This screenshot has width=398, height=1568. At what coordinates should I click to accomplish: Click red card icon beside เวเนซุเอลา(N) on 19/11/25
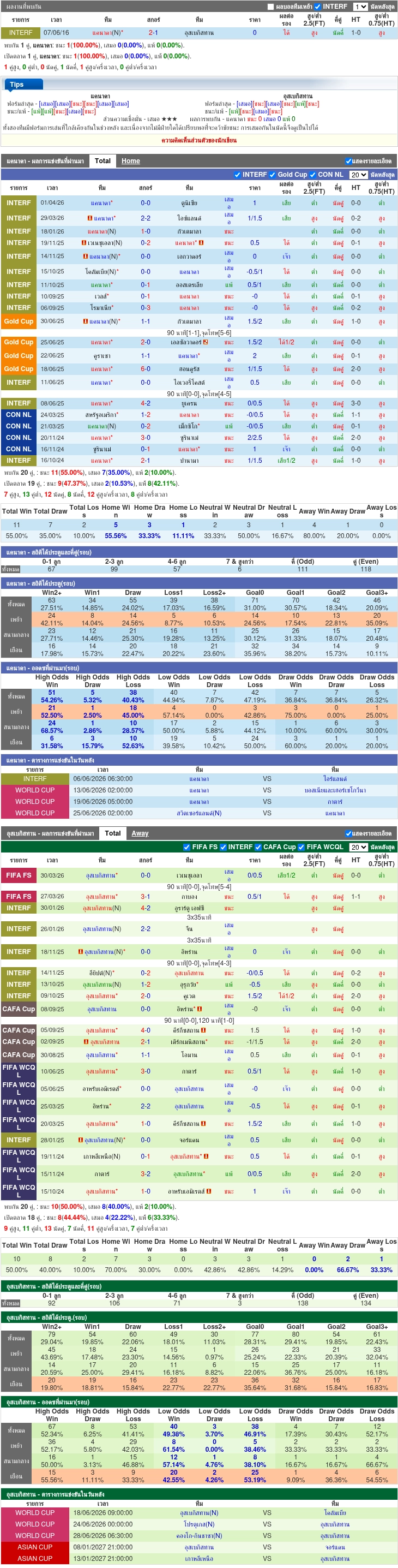pyautogui.click(x=84, y=243)
